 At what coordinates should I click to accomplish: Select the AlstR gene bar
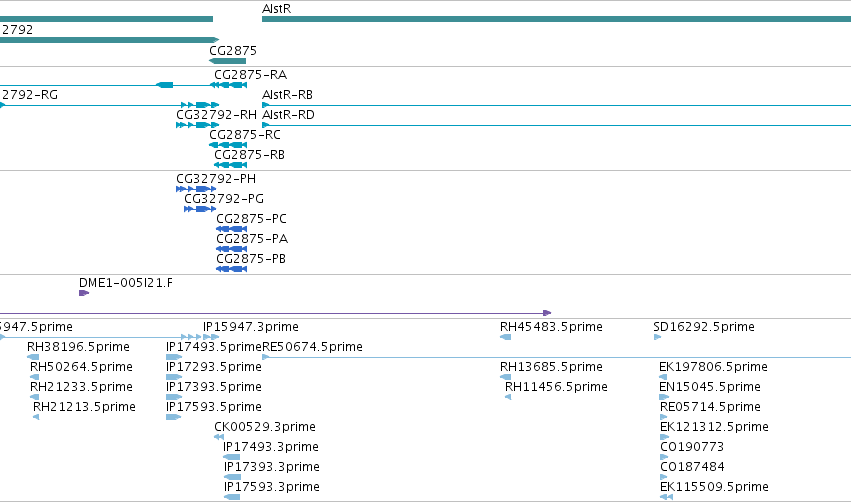tap(556, 19)
